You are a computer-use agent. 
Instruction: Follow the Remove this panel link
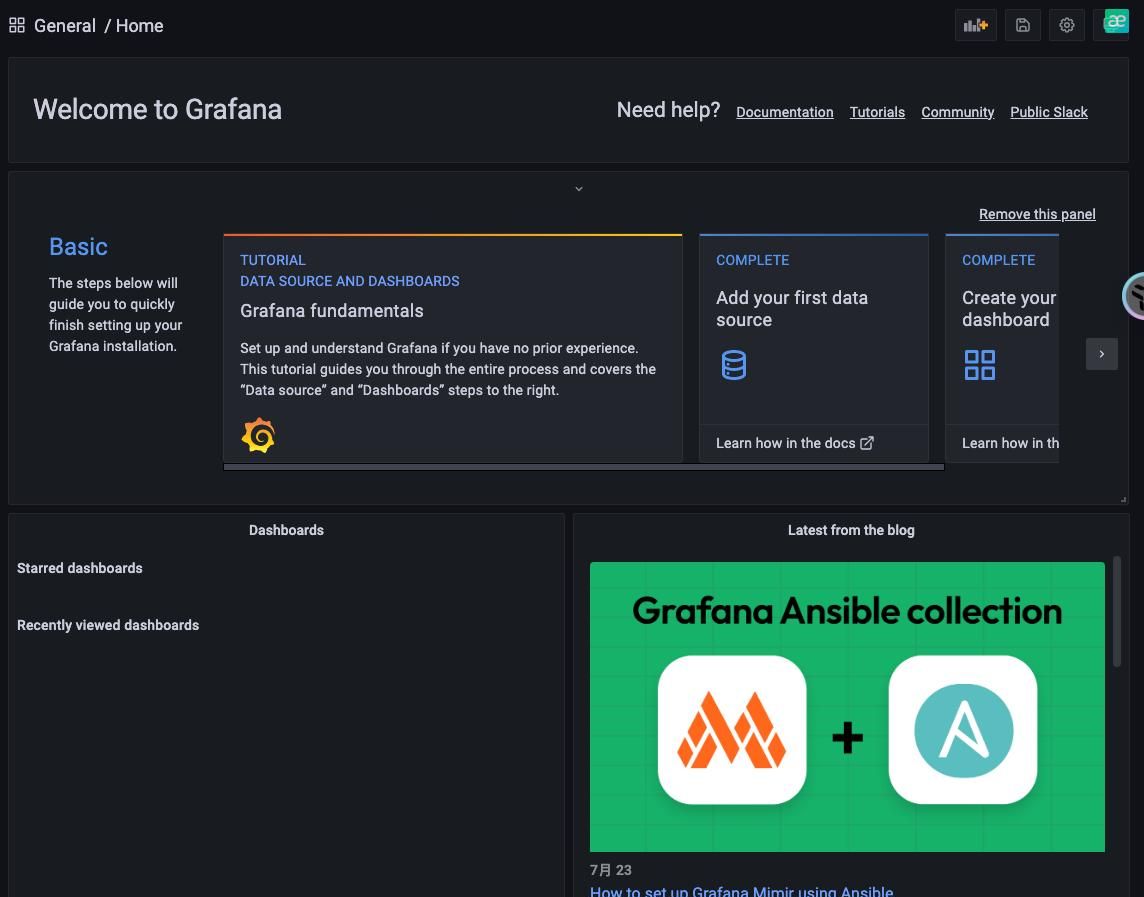point(1037,214)
